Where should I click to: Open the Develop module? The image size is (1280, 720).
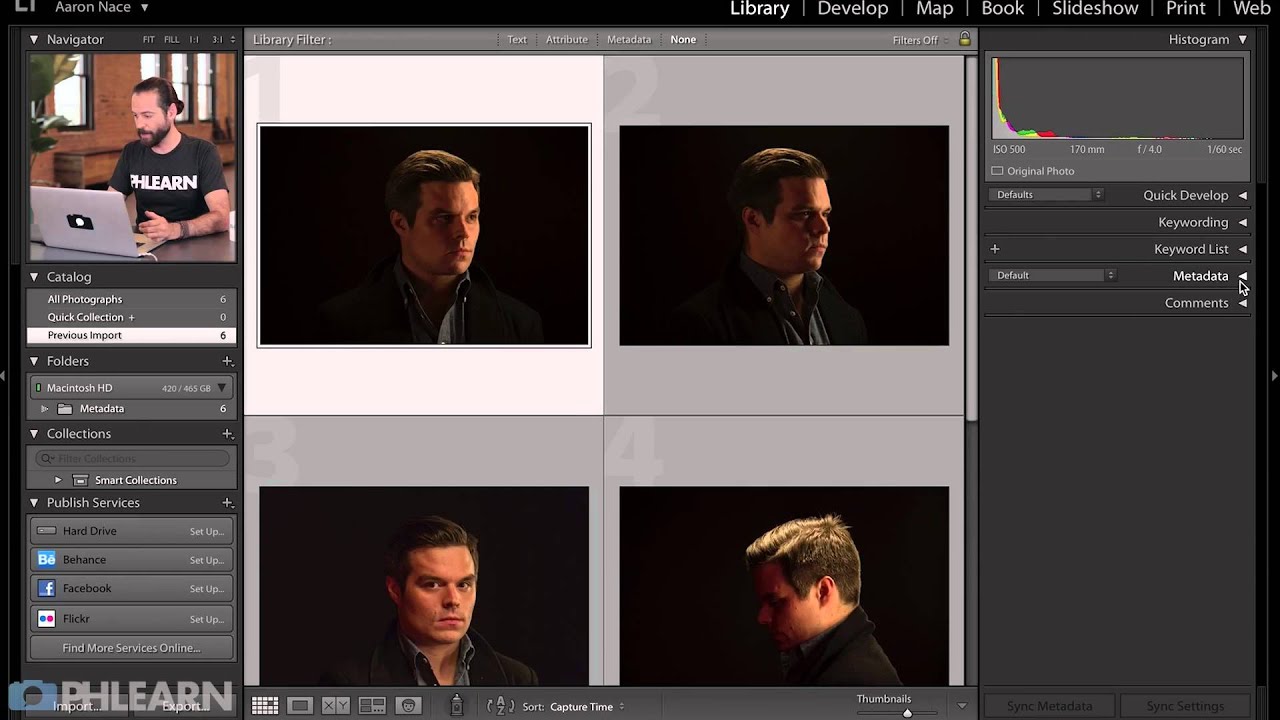click(x=853, y=9)
